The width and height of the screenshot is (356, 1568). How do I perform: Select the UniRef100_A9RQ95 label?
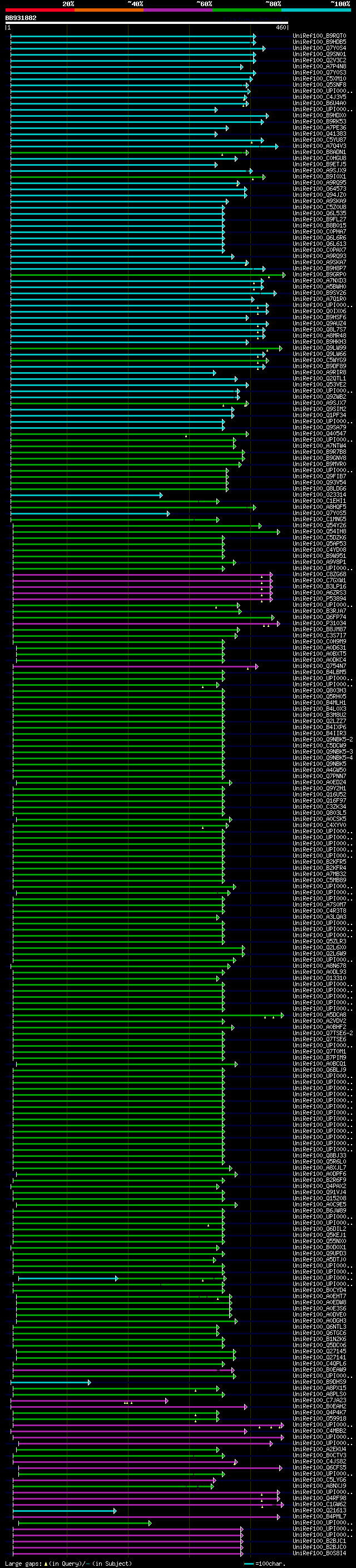click(x=319, y=182)
